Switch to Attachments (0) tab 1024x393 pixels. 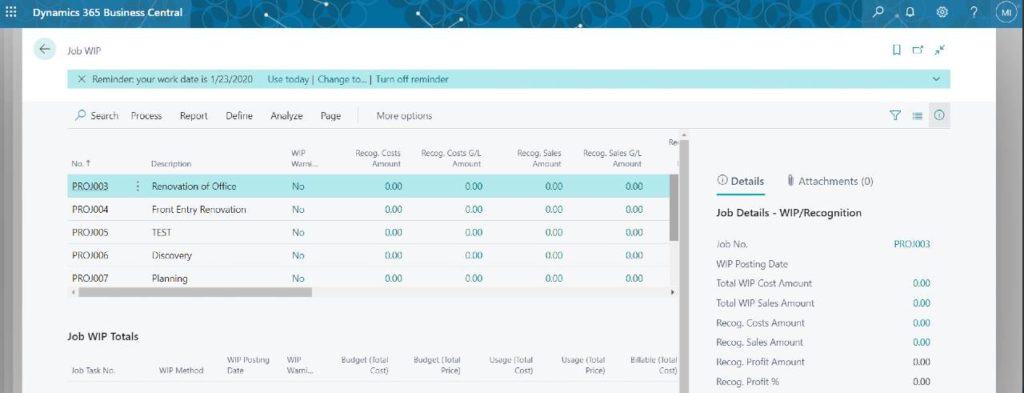[830, 181]
